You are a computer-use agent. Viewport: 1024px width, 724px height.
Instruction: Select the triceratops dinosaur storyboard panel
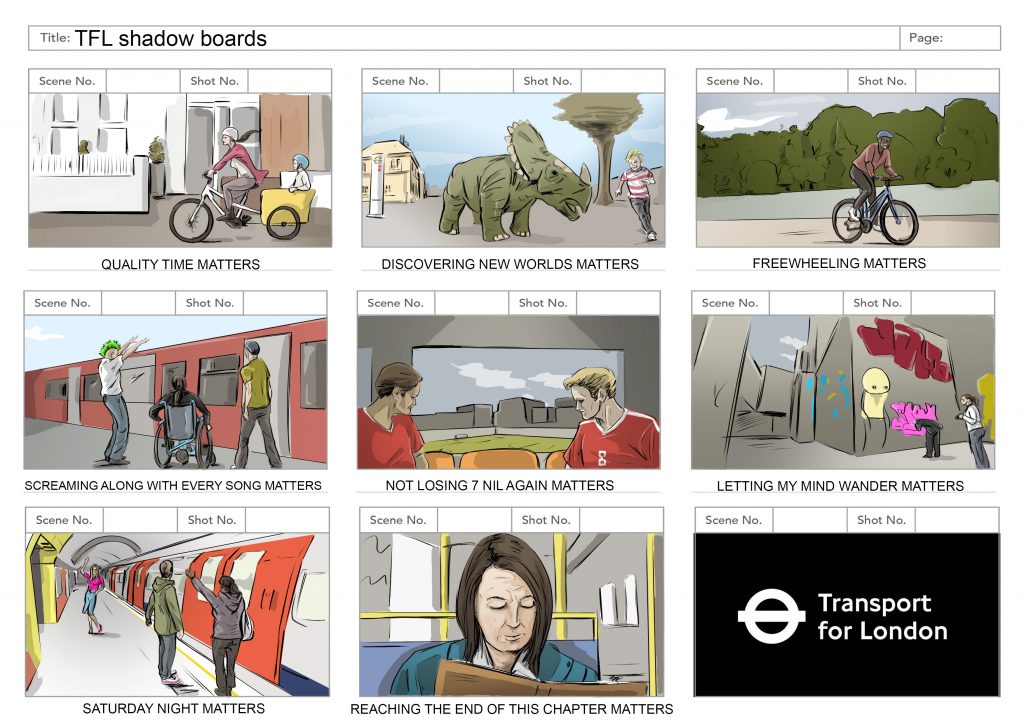(x=513, y=170)
